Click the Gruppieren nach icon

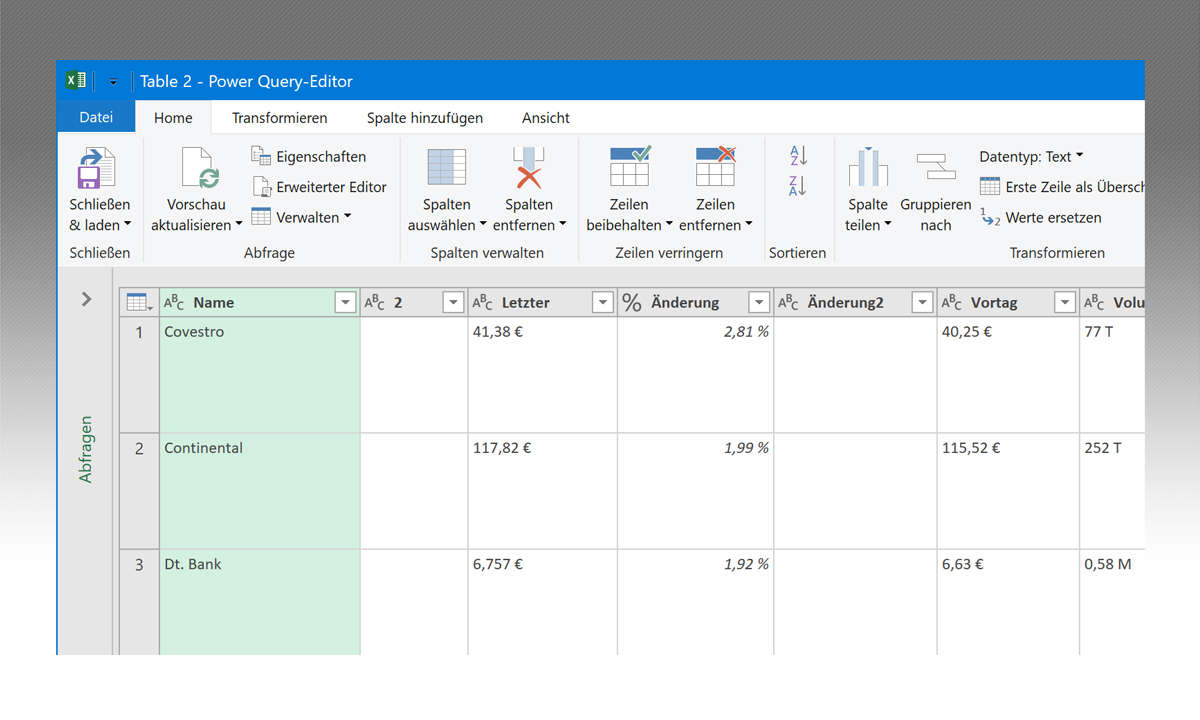936,167
